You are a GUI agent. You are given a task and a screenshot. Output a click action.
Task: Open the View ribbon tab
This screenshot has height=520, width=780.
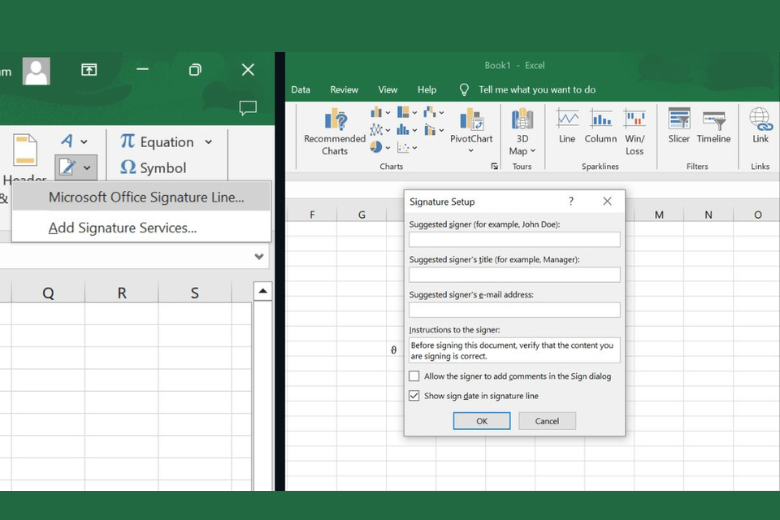point(388,90)
